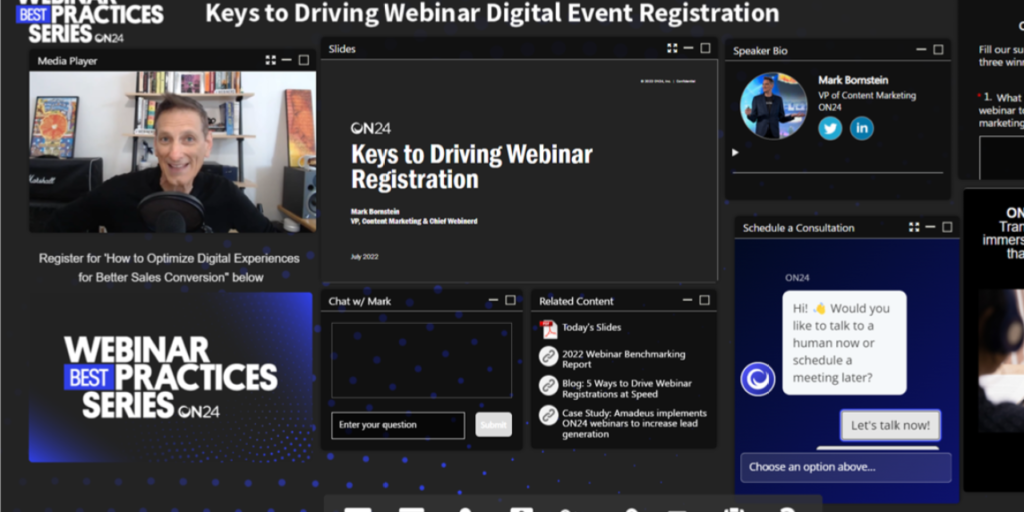
Task: Click the link icon beside Blog: 5 Ways
Action: [x=549, y=385]
